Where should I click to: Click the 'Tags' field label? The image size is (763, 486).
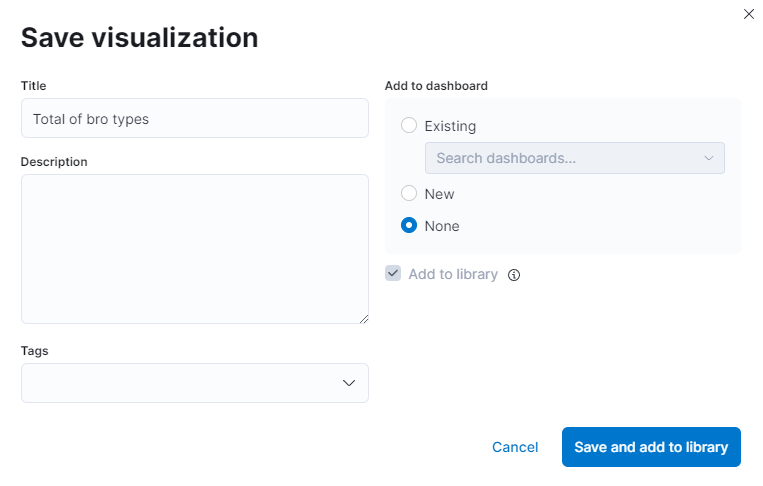(34, 351)
